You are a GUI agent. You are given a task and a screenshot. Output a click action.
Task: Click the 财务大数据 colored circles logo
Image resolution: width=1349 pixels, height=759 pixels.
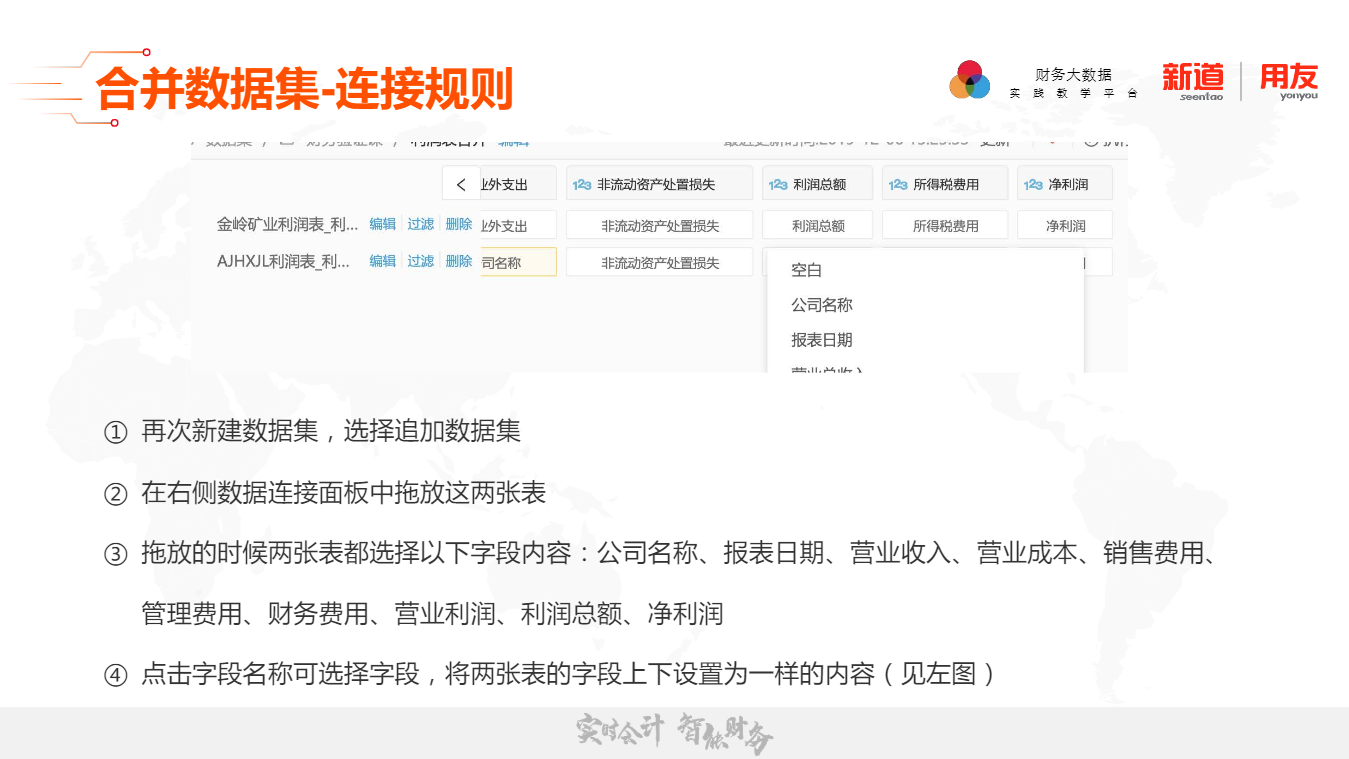[x=969, y=80]
